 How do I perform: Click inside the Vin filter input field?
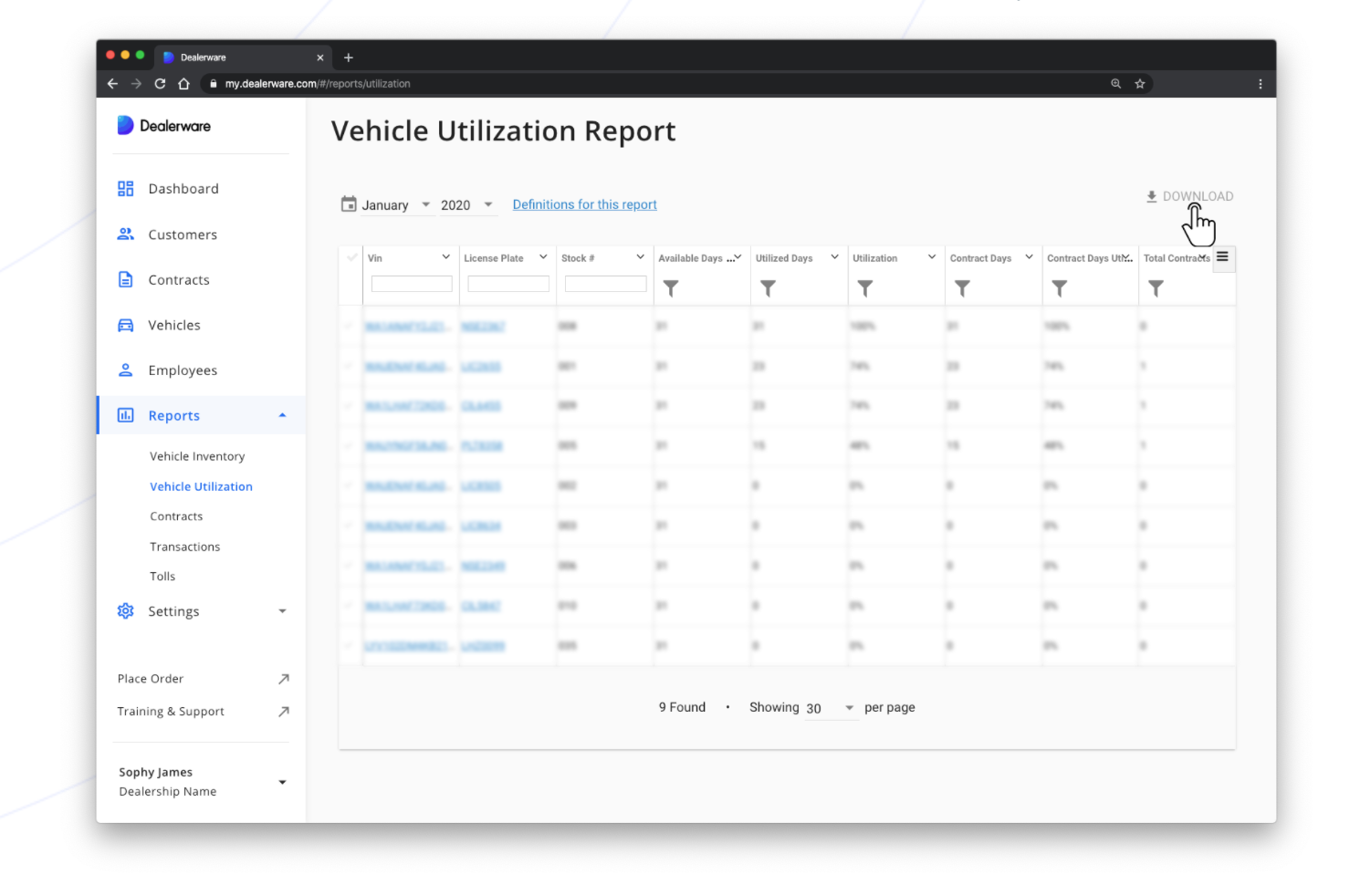[411, 284]
